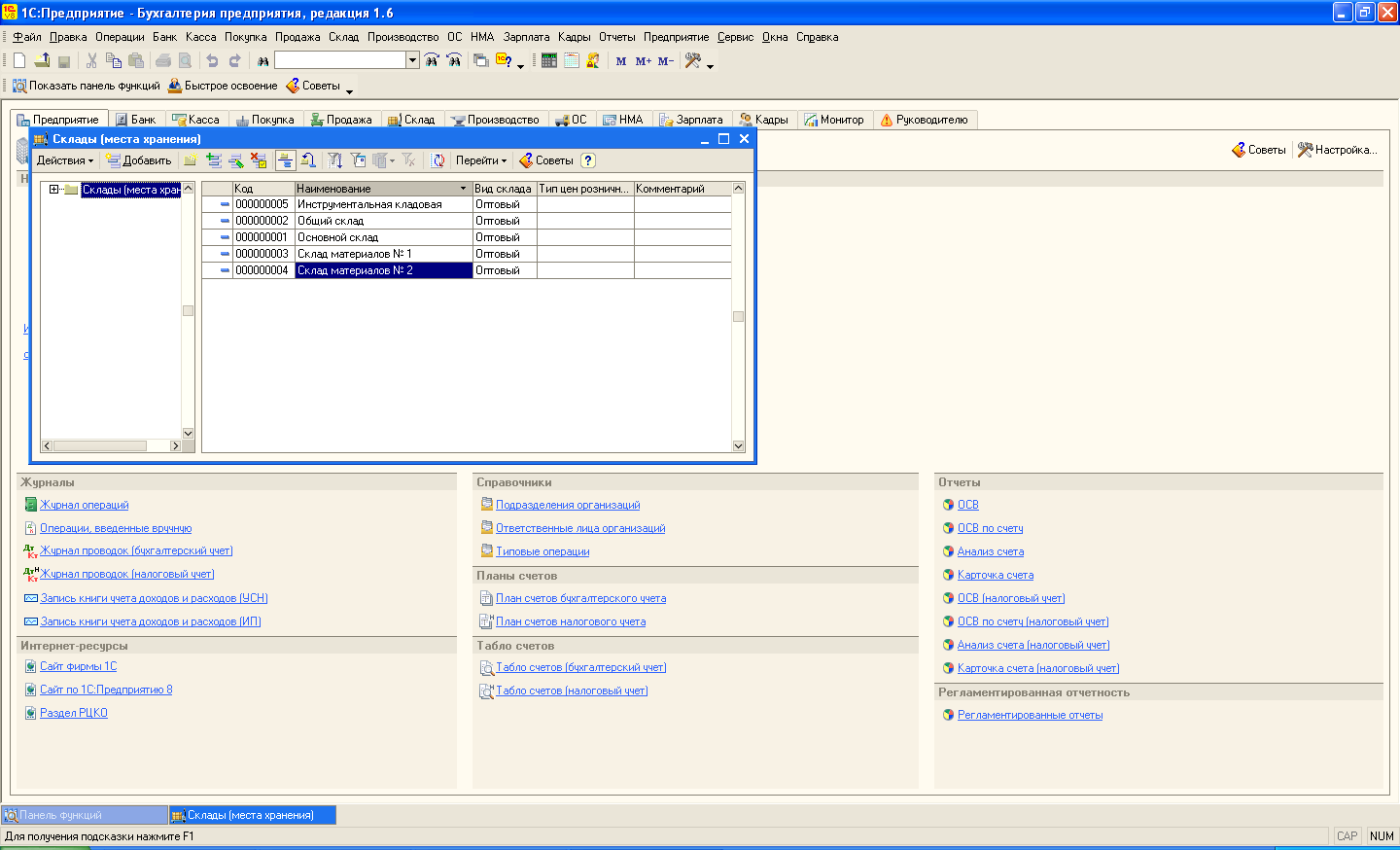Click Быстрое освоение toolbar button

pyautogui.click(x=223, y=86)
